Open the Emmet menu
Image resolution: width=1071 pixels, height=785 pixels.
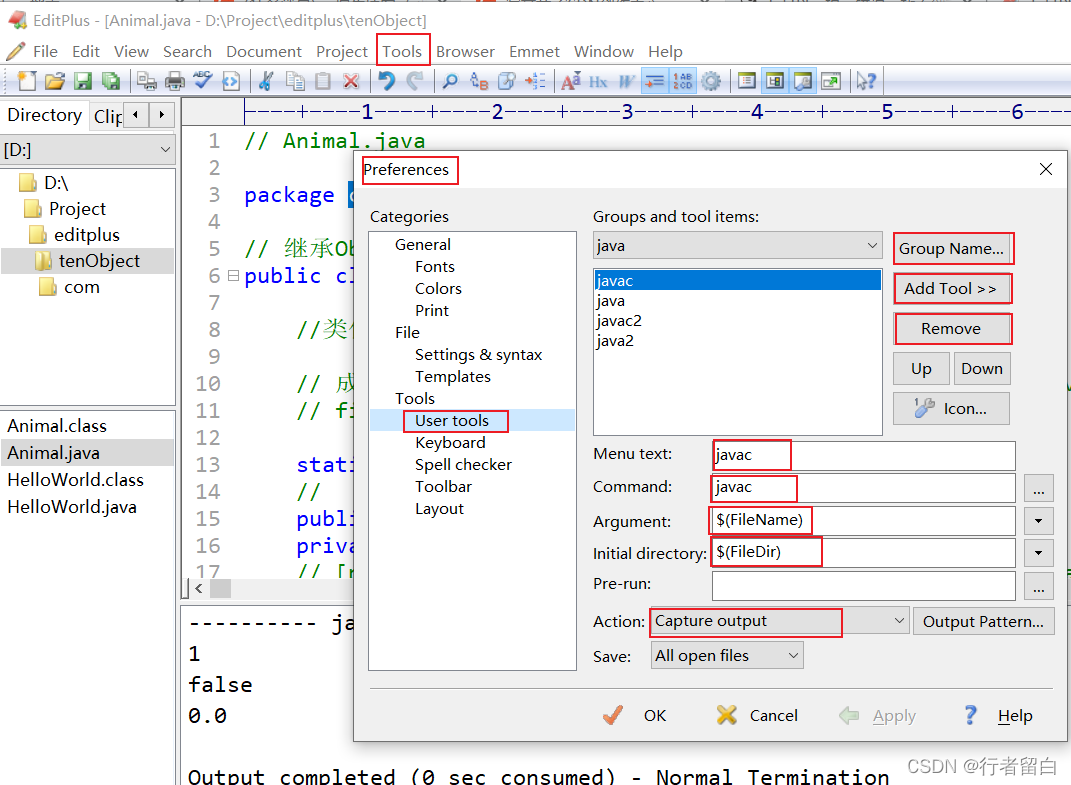[x=534, y=52]
